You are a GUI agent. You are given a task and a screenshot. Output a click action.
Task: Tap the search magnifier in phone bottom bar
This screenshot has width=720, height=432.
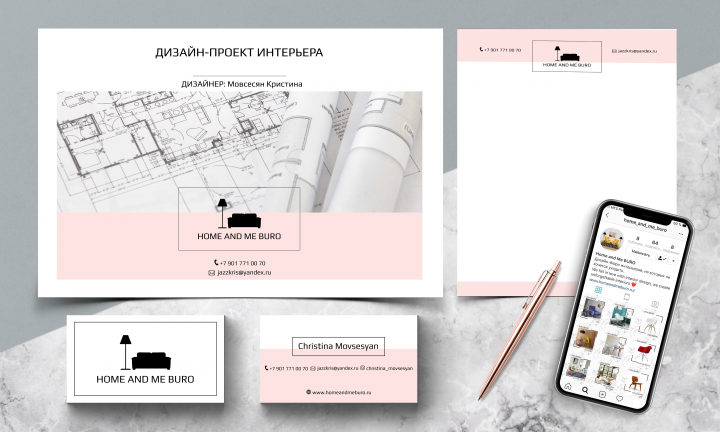[585, 390]
